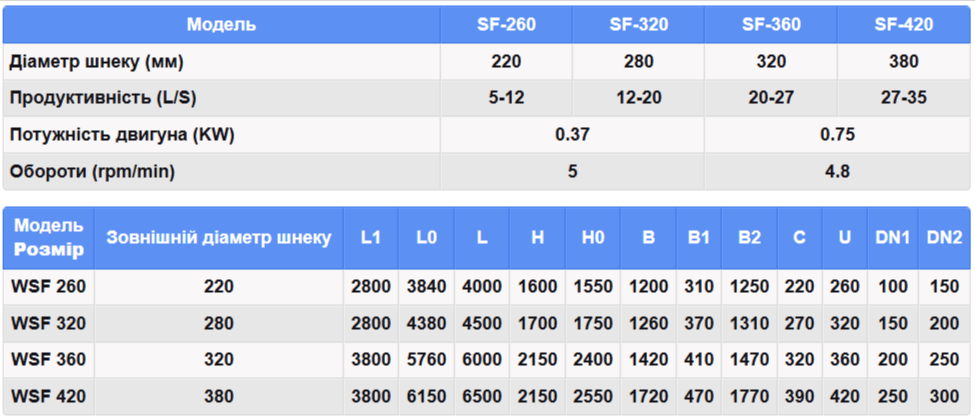Image resolution: width=975 pixels, height=420 pixels.
Task: Click the WSF 420 row label
Action: pyautogui.click(x=49, y=396)
